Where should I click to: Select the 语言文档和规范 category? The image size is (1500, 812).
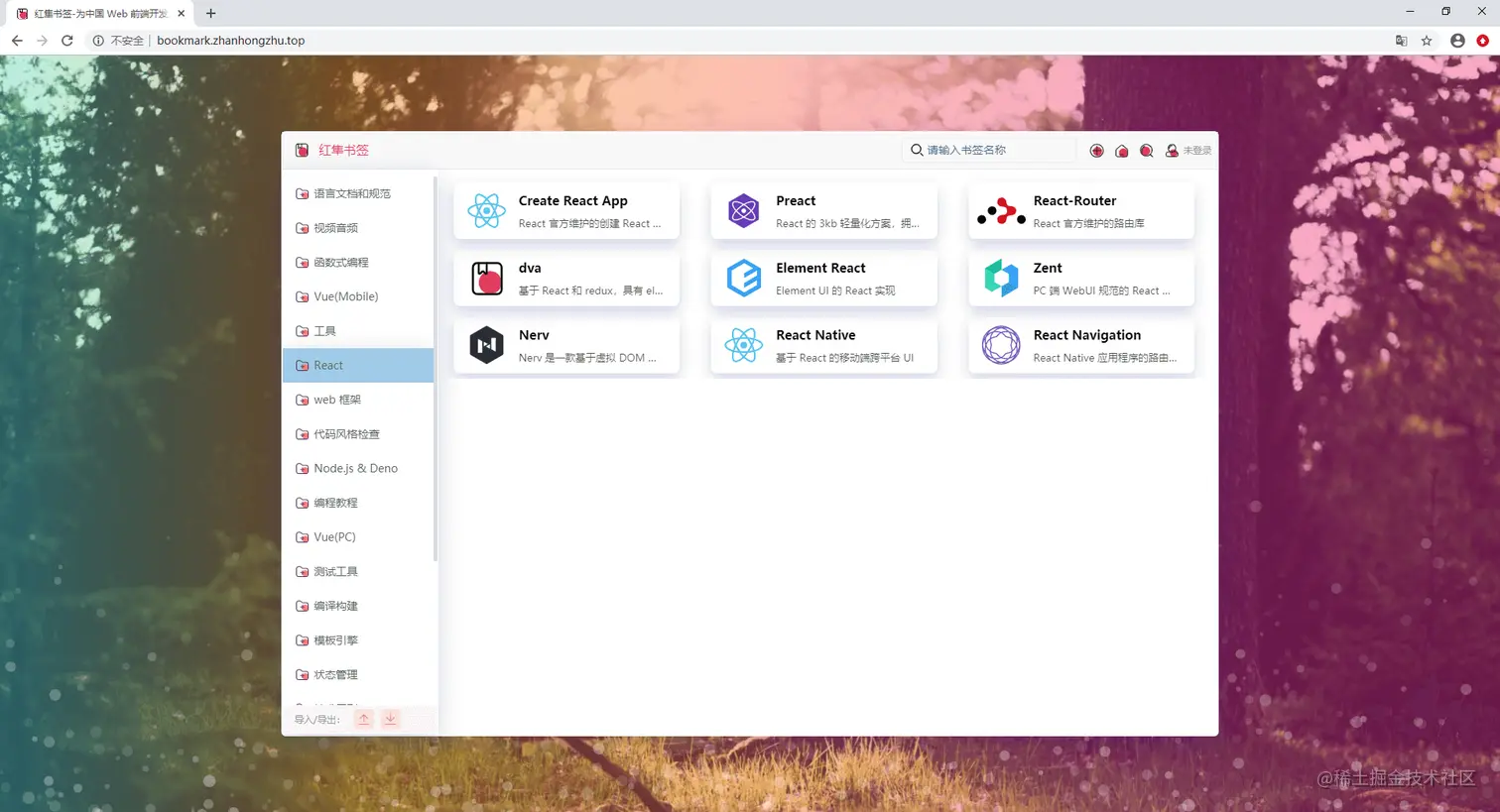(x=358, y=193)
